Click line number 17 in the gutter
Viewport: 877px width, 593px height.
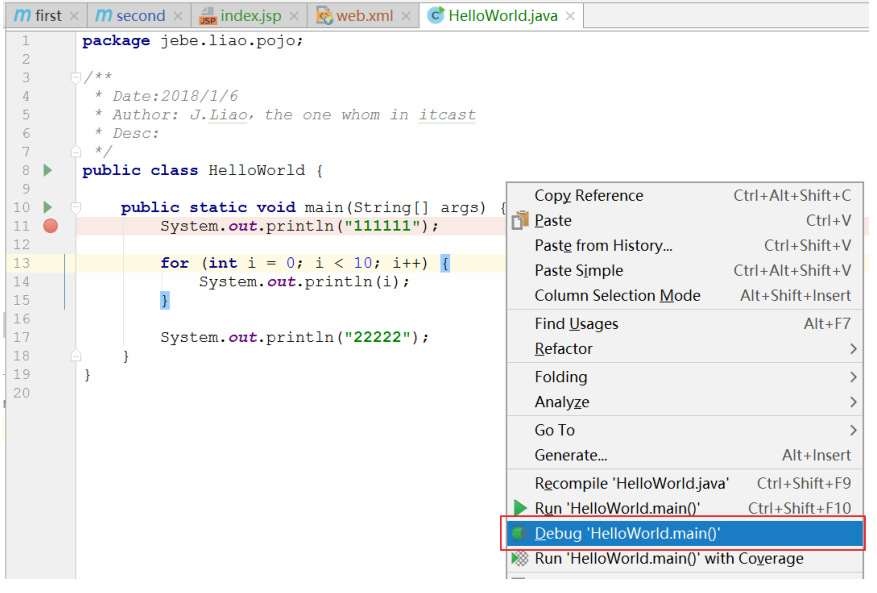(x=21, y=337)
